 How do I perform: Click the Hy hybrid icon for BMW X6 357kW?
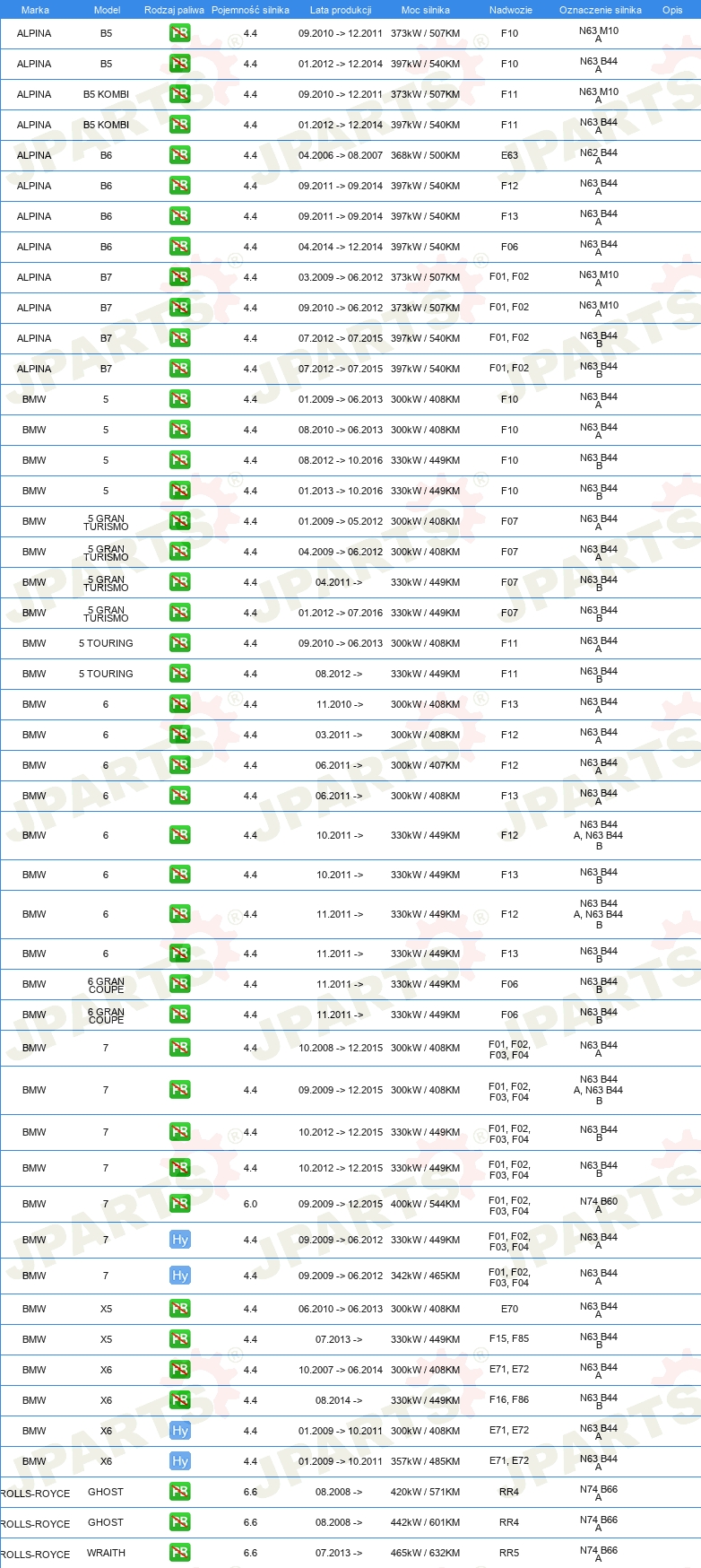tap(179, 1461)
